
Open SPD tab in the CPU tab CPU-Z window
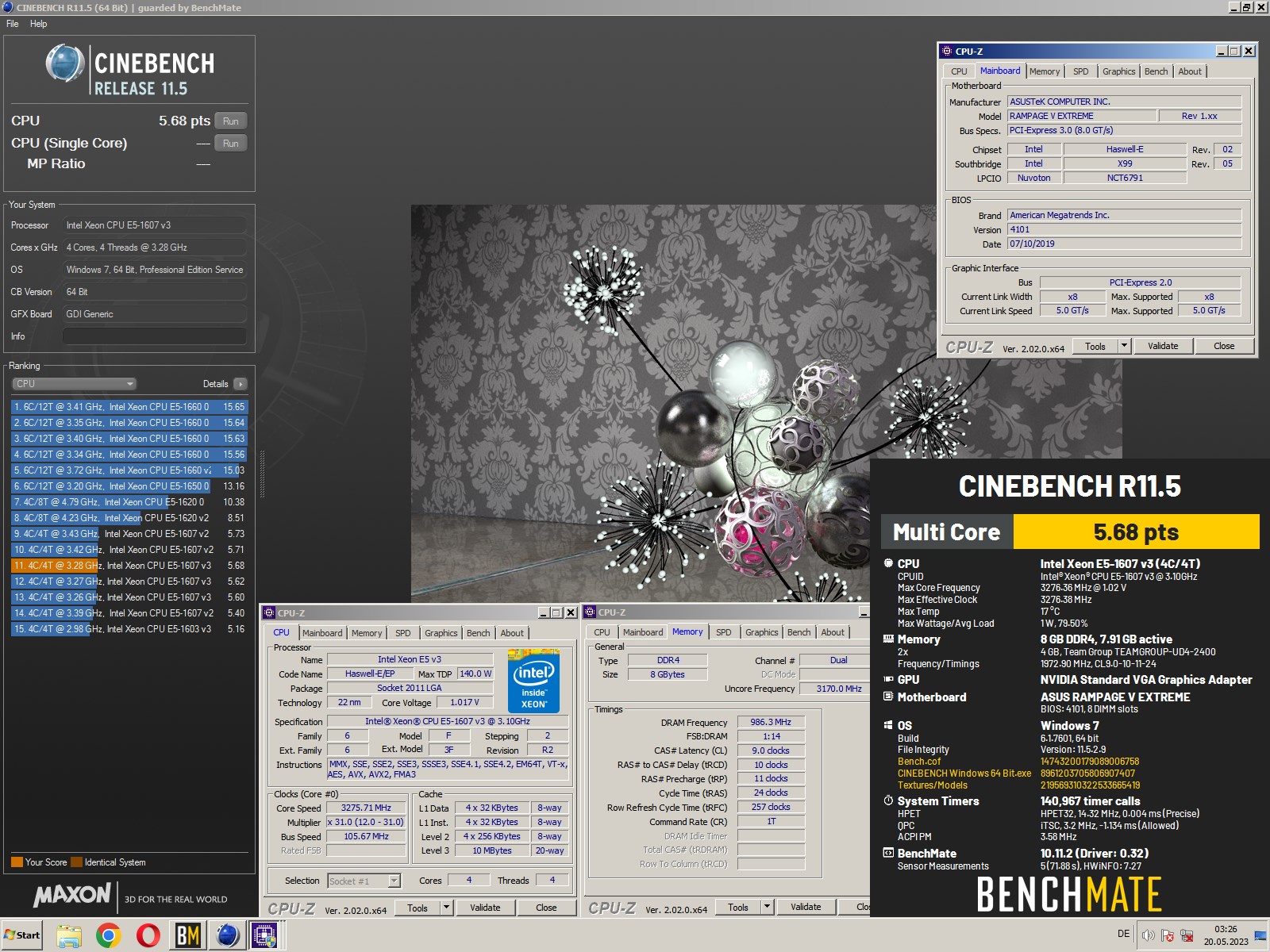[403, 633]
